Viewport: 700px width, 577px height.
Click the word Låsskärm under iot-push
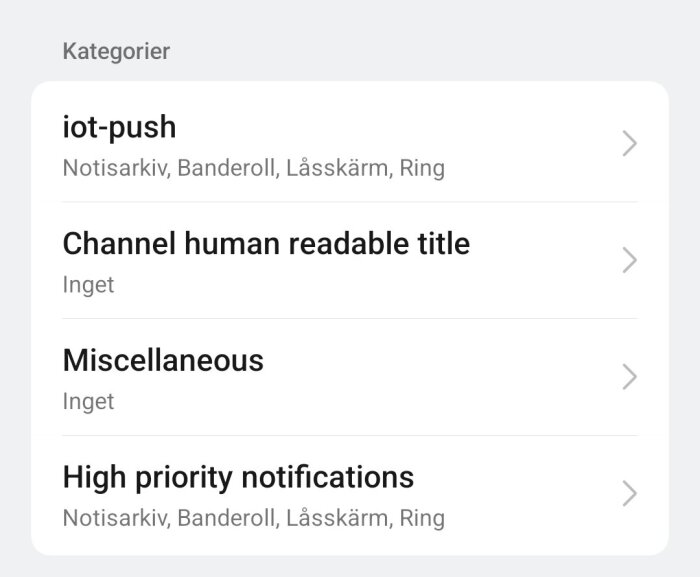pos(339,168)
